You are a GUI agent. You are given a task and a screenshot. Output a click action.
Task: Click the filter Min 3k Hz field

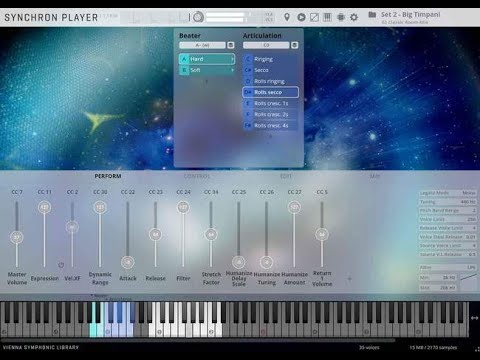click(x=438, y=277)
